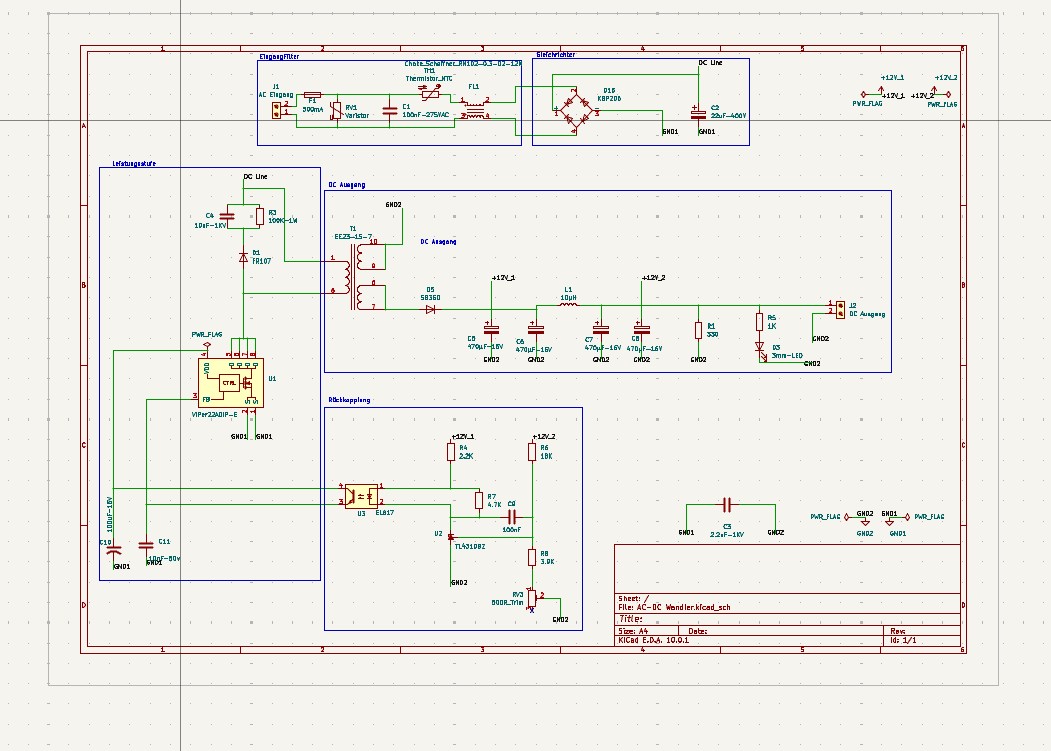
Task: Select the RV1 varistor symbol
Action: click(337, 111)
